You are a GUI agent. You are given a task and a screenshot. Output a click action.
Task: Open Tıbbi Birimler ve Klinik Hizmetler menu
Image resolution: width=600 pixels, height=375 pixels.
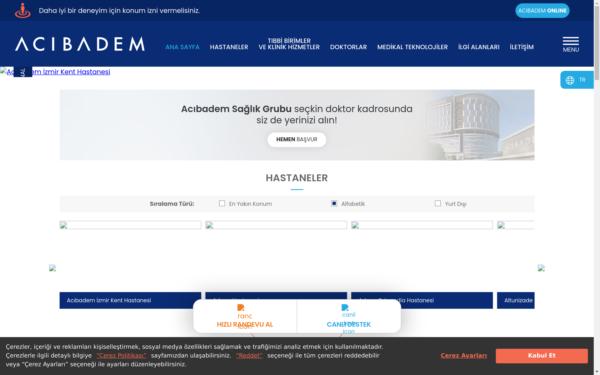289,44
